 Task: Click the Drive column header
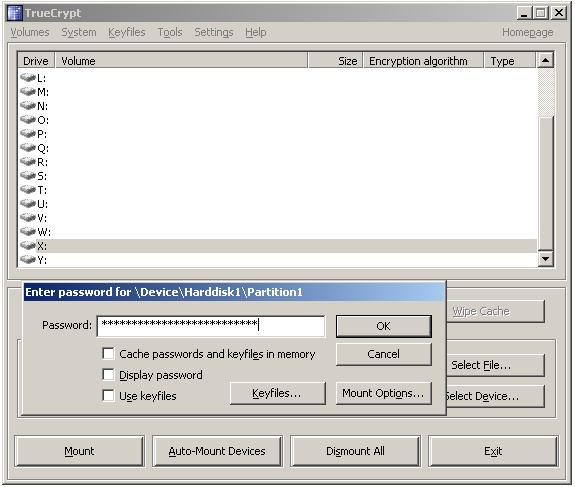coord(36,61)
